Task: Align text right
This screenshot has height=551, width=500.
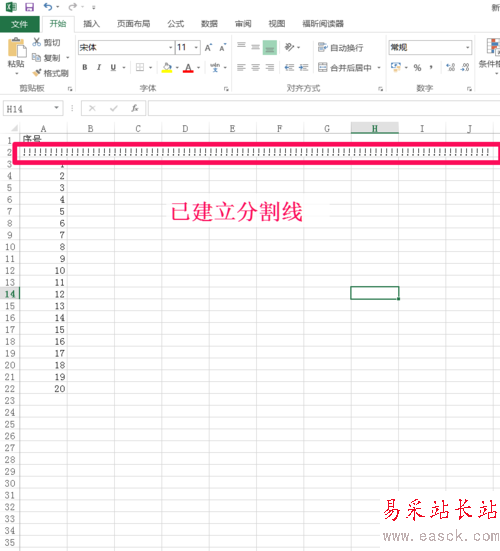Action: tap(270, 67)
